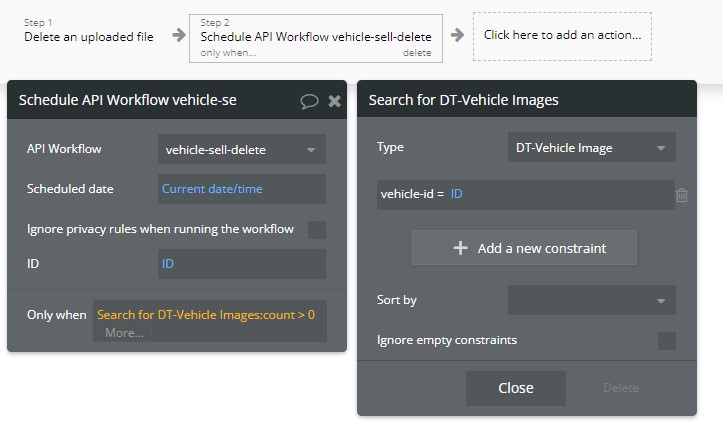723x428 pixels.
Task: Click the arrow after Step 2
Action: coord(457,35)
